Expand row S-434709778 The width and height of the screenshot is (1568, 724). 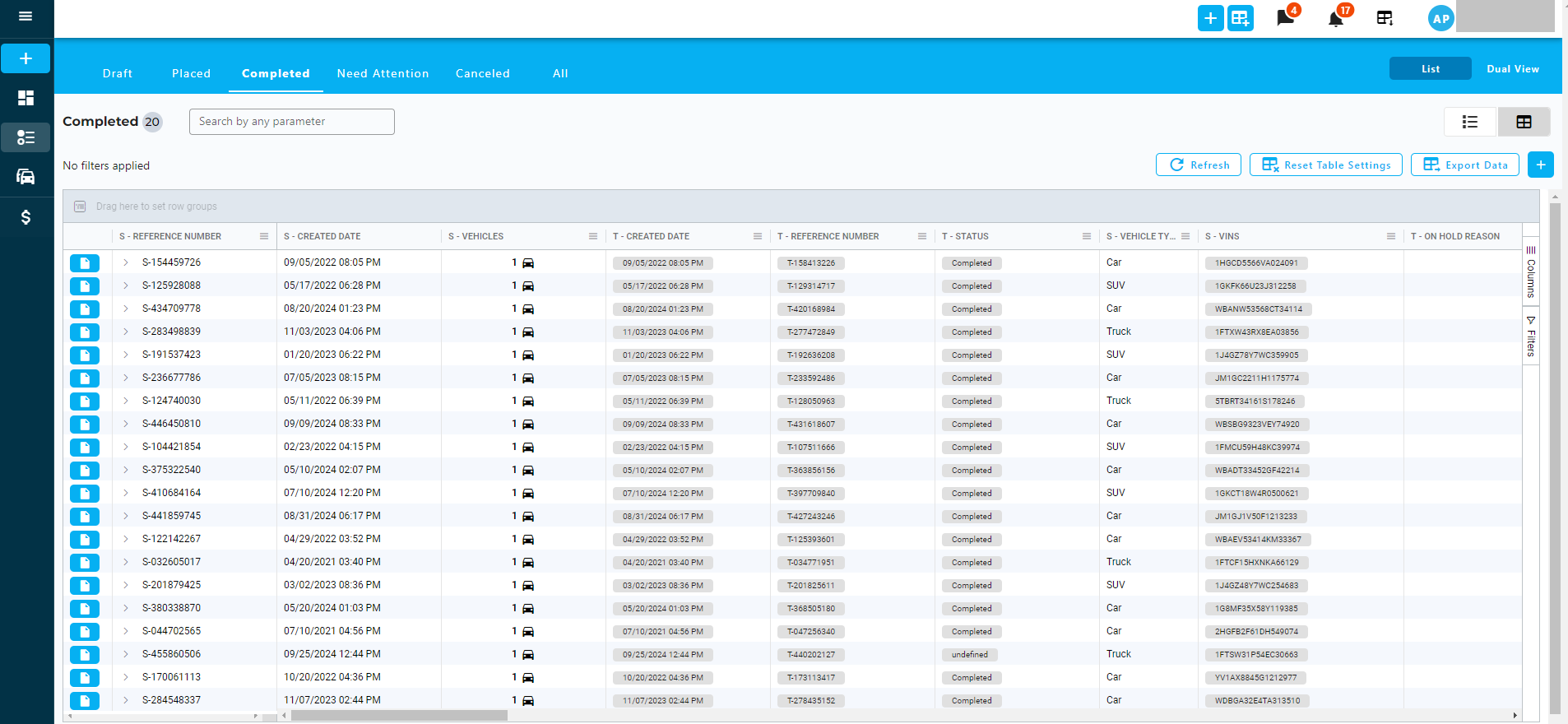126,309
